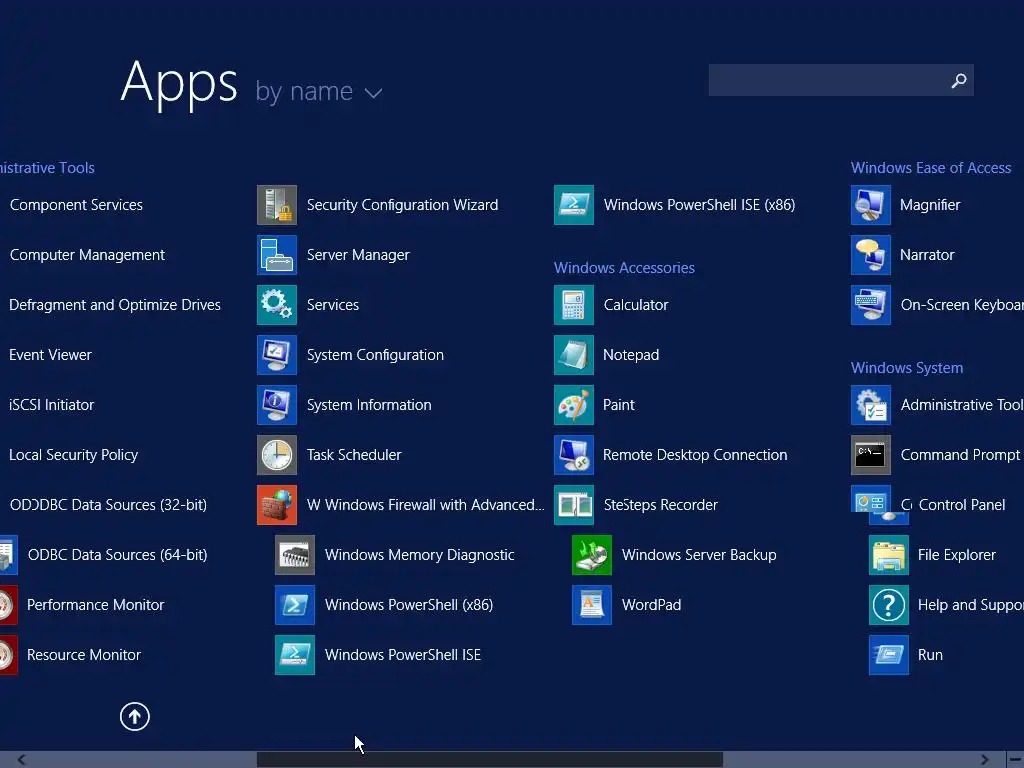Viewport: 1024px width, 768px height.
Task: Click the horizontal scrollbar thumb
Action: (490, 760)
